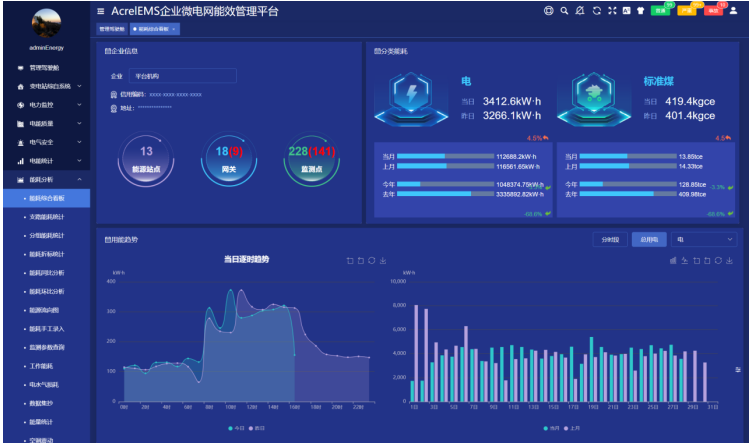Open the 电 energy type dropdown
The height and width of the screenshot is (447, 754).
(x=704, y=239)
